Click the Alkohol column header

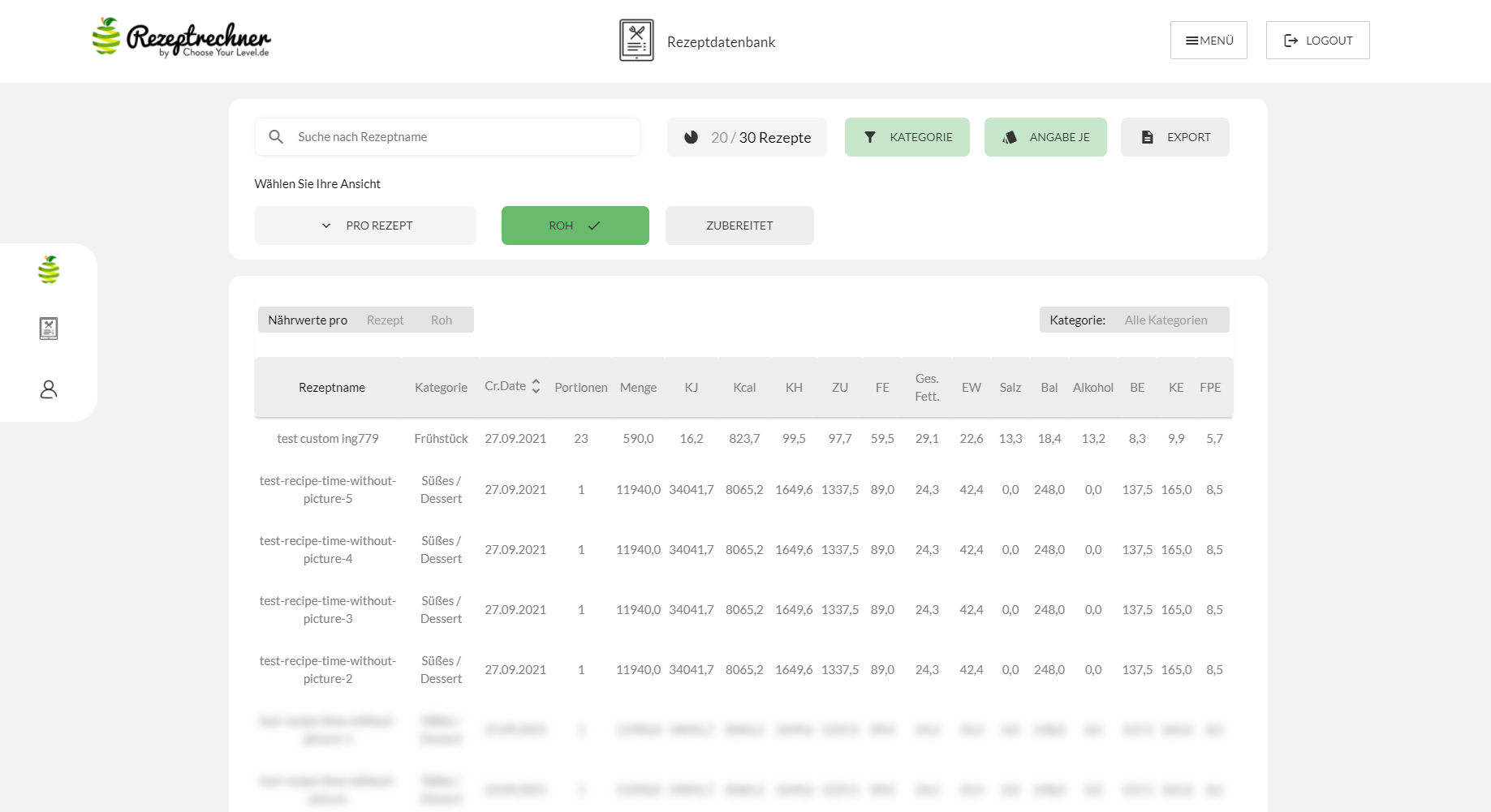[1093, 388]
